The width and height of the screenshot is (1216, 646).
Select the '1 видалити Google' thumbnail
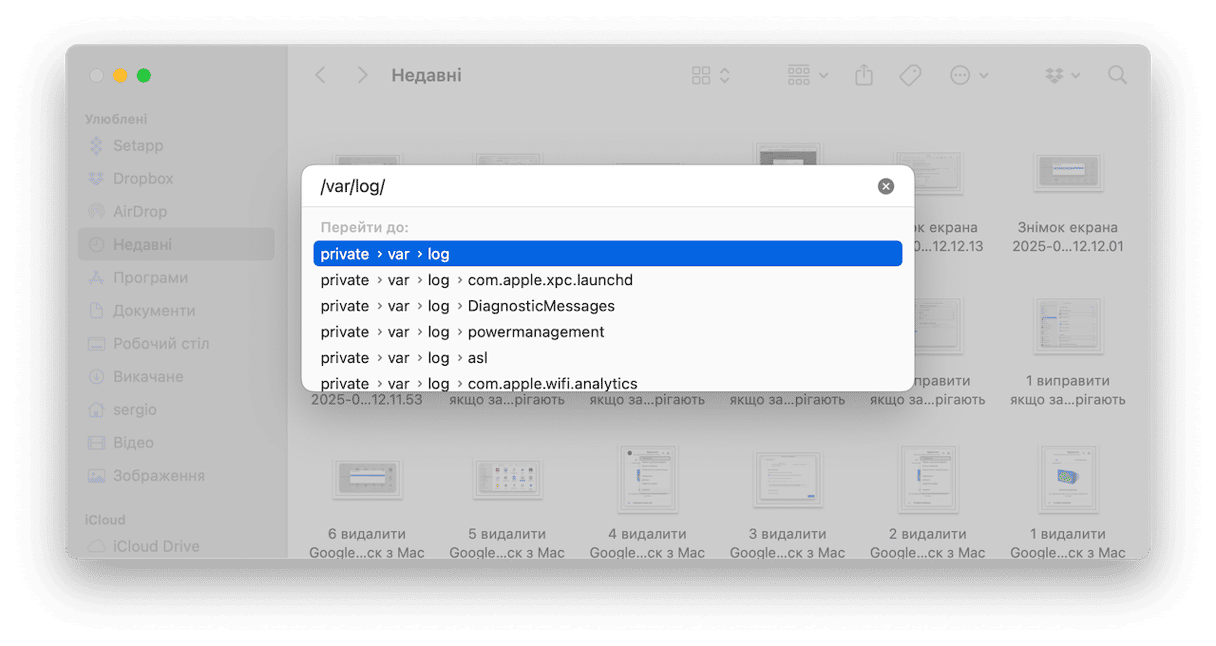pyautogui.click(x=1068, y=500)
